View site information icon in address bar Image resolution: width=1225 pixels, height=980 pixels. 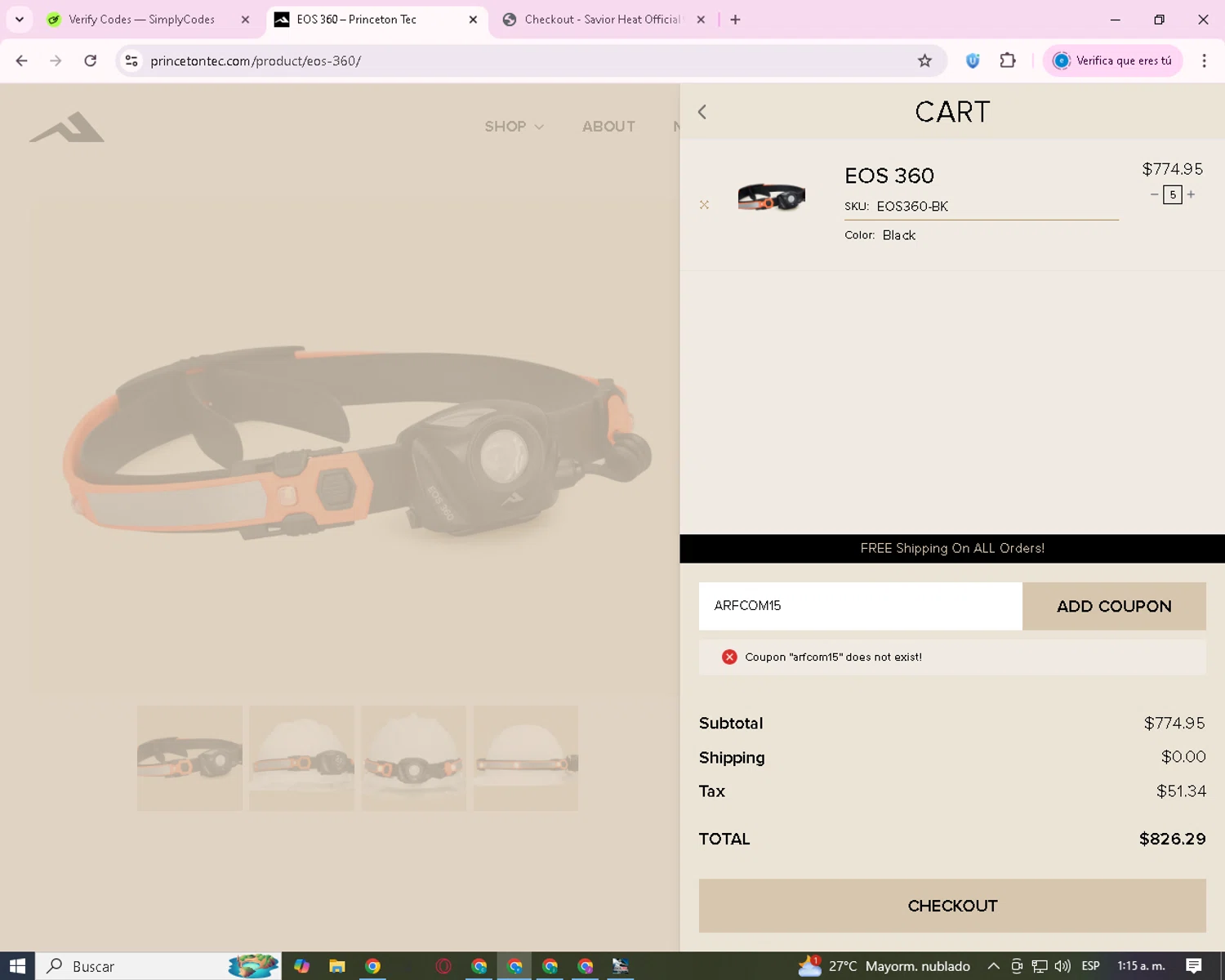tap(131, 60)
